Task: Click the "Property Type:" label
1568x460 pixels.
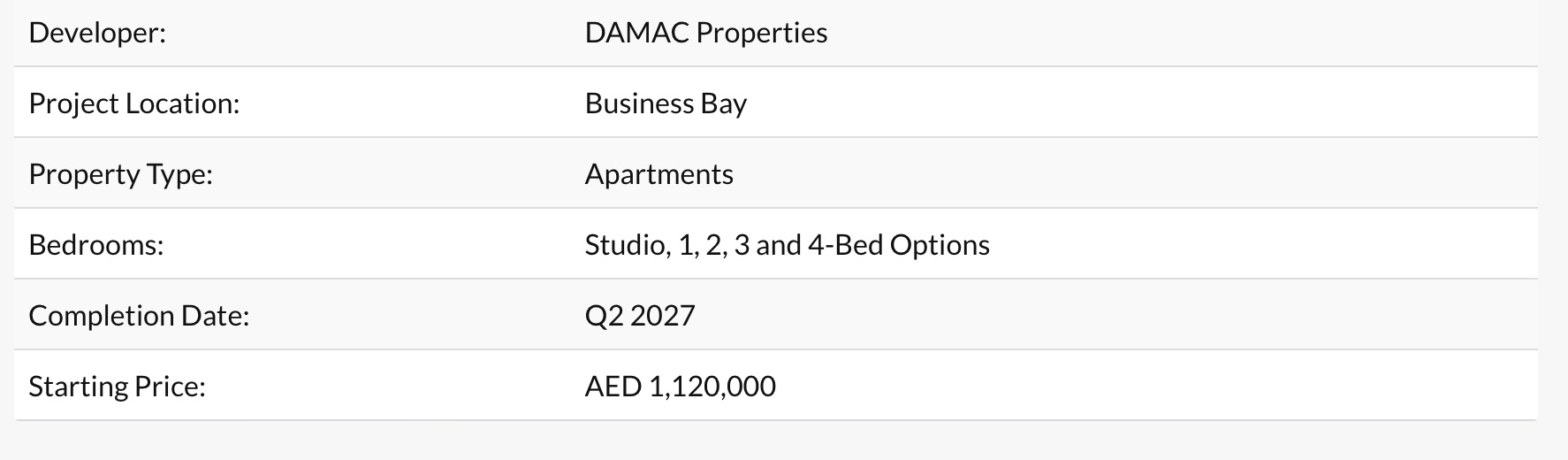Action: 120,174
